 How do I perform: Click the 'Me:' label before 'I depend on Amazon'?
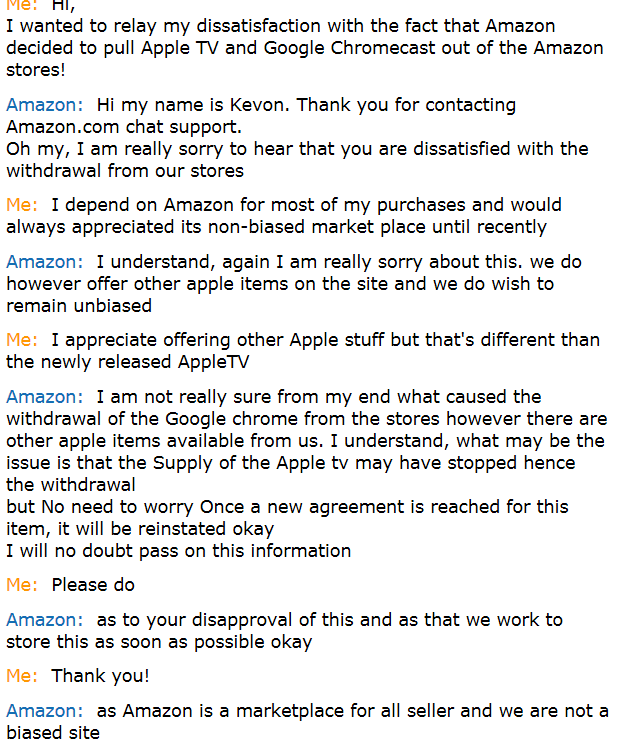tap(22, 205)
